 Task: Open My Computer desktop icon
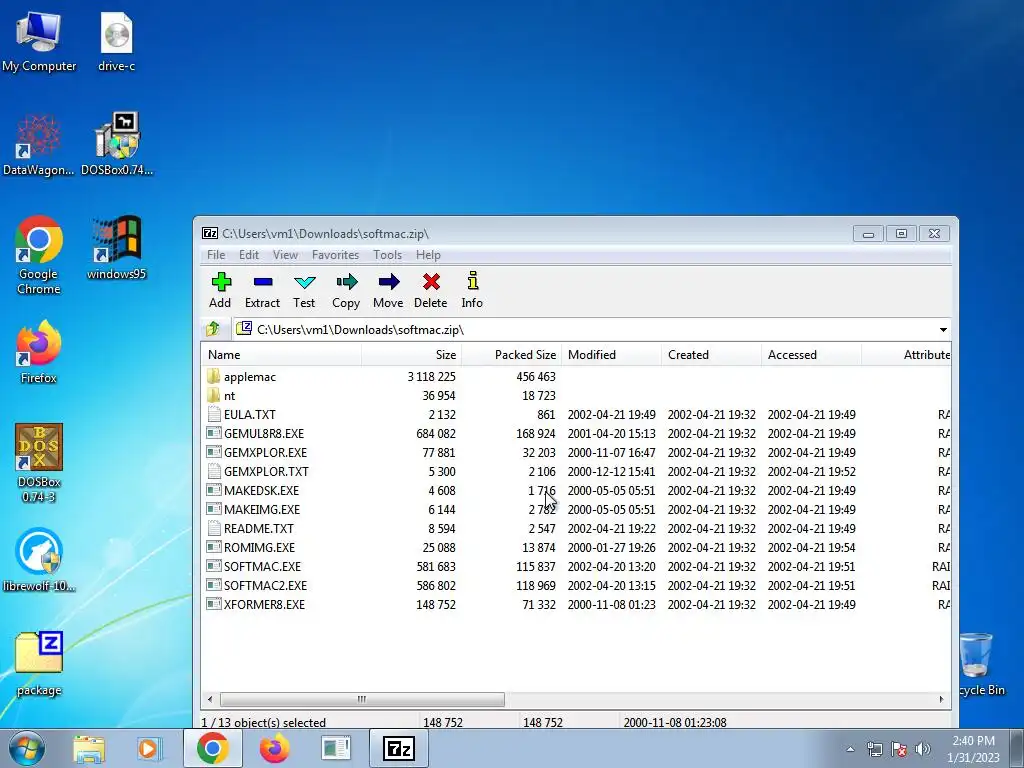[x=39, y=40]
